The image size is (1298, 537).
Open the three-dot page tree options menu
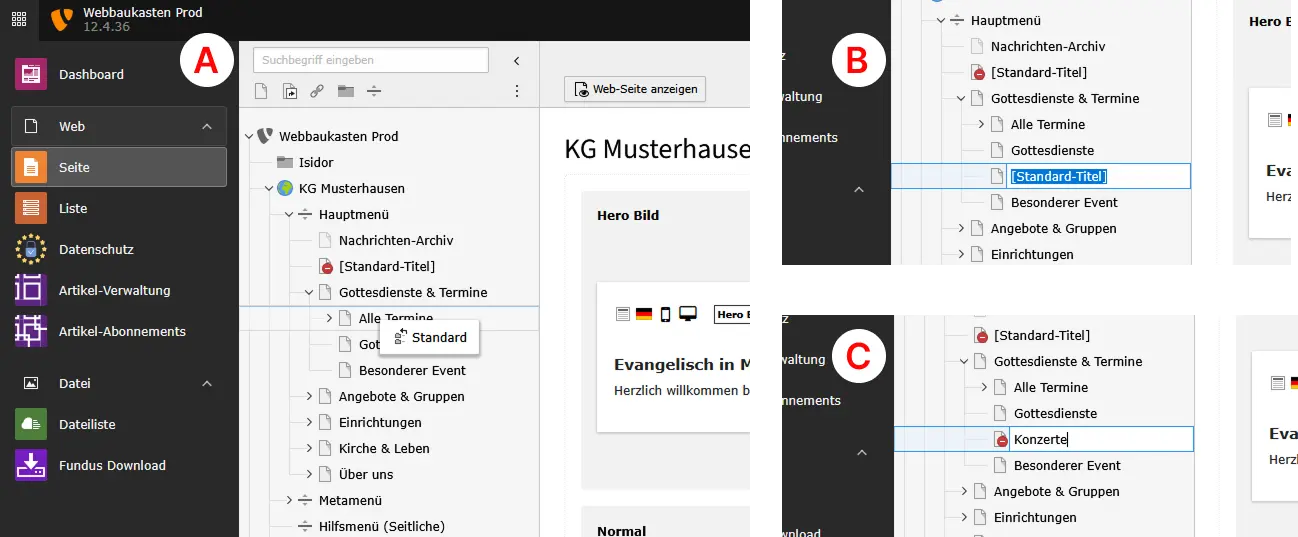(517, 91)
